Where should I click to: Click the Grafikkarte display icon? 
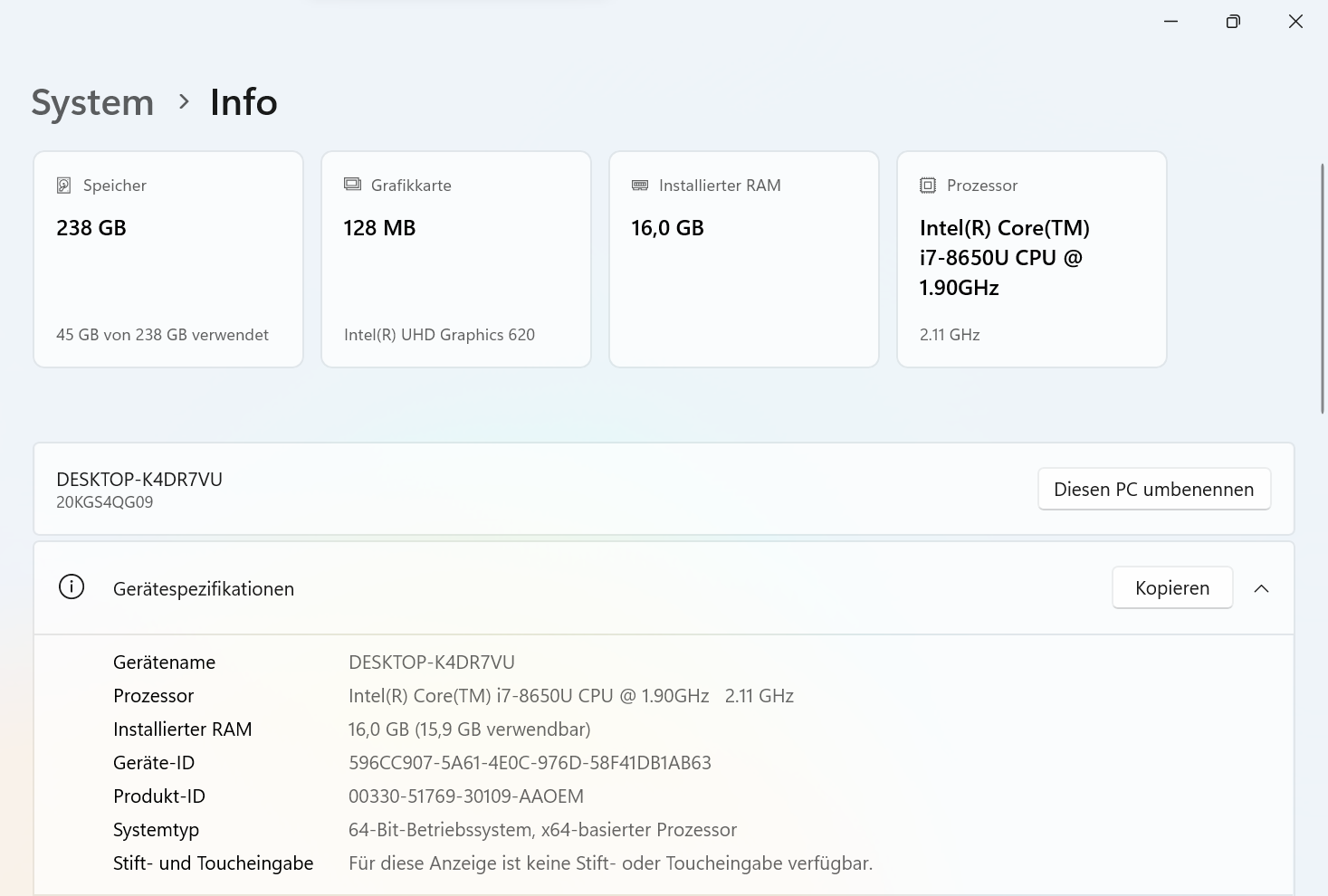pos(352,185)
